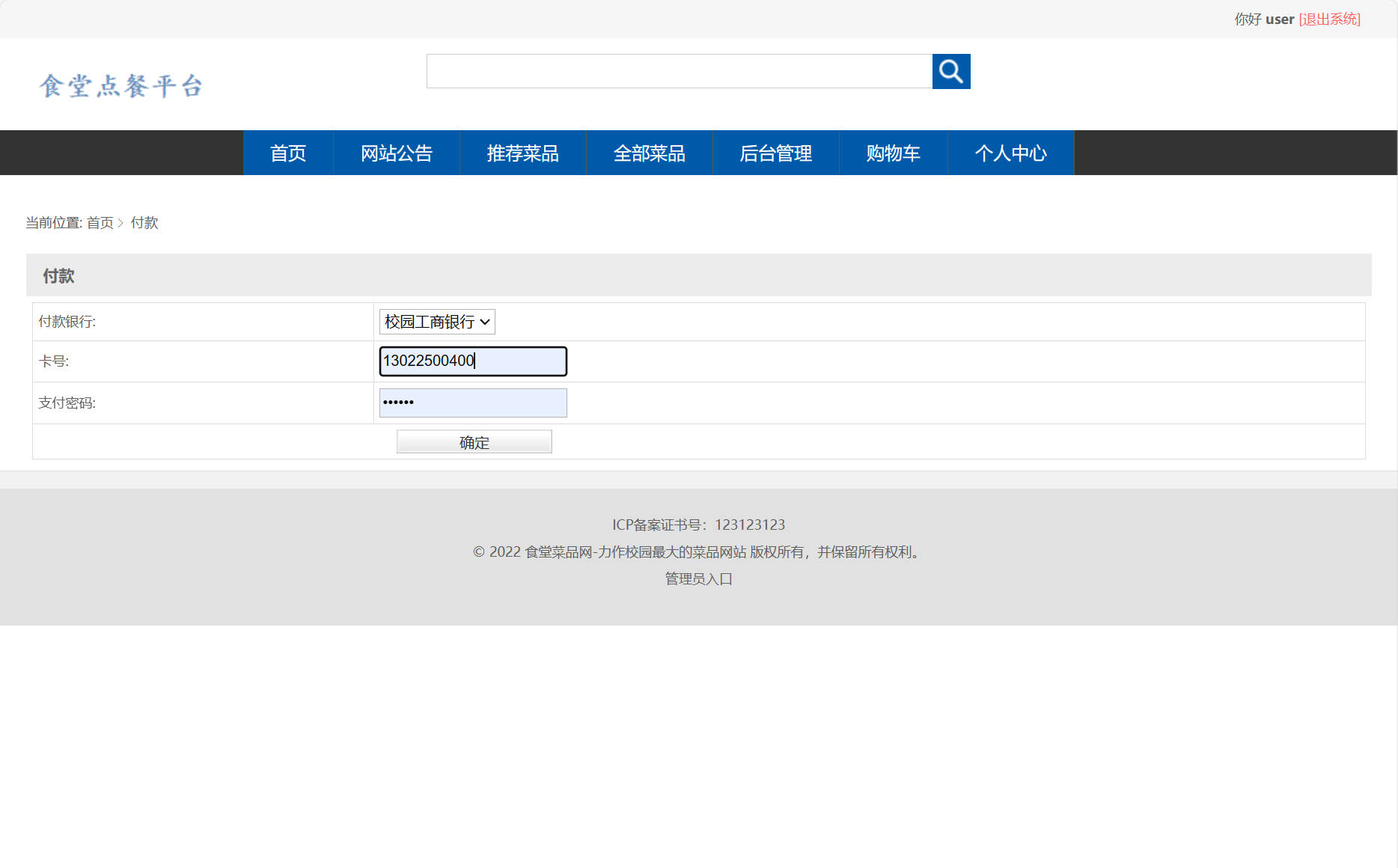
Task: Focus the 支付密码 payment password field
Action: coord(473,403)
